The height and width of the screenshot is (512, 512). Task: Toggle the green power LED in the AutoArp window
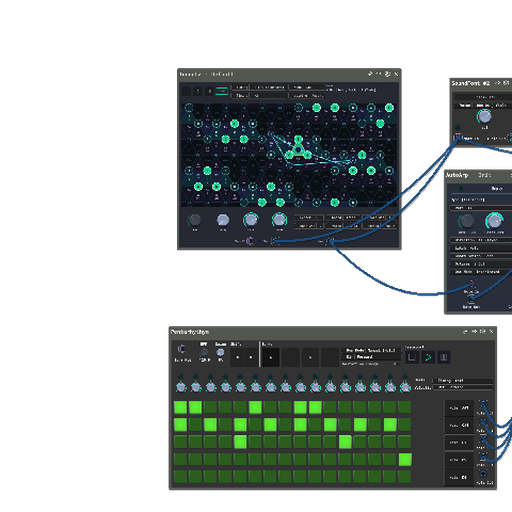point(461,189)
